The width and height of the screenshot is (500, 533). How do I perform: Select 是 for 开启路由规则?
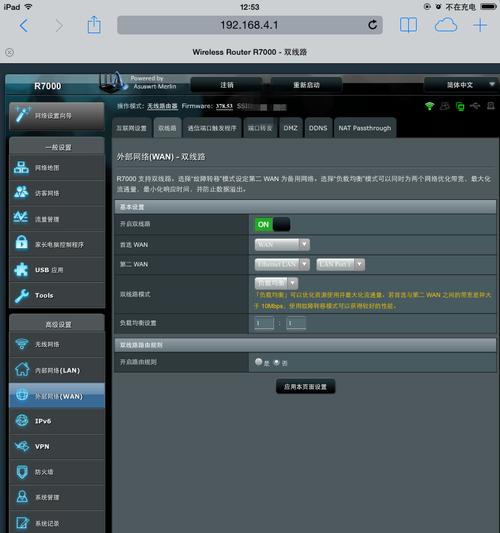tap(259, 362)
